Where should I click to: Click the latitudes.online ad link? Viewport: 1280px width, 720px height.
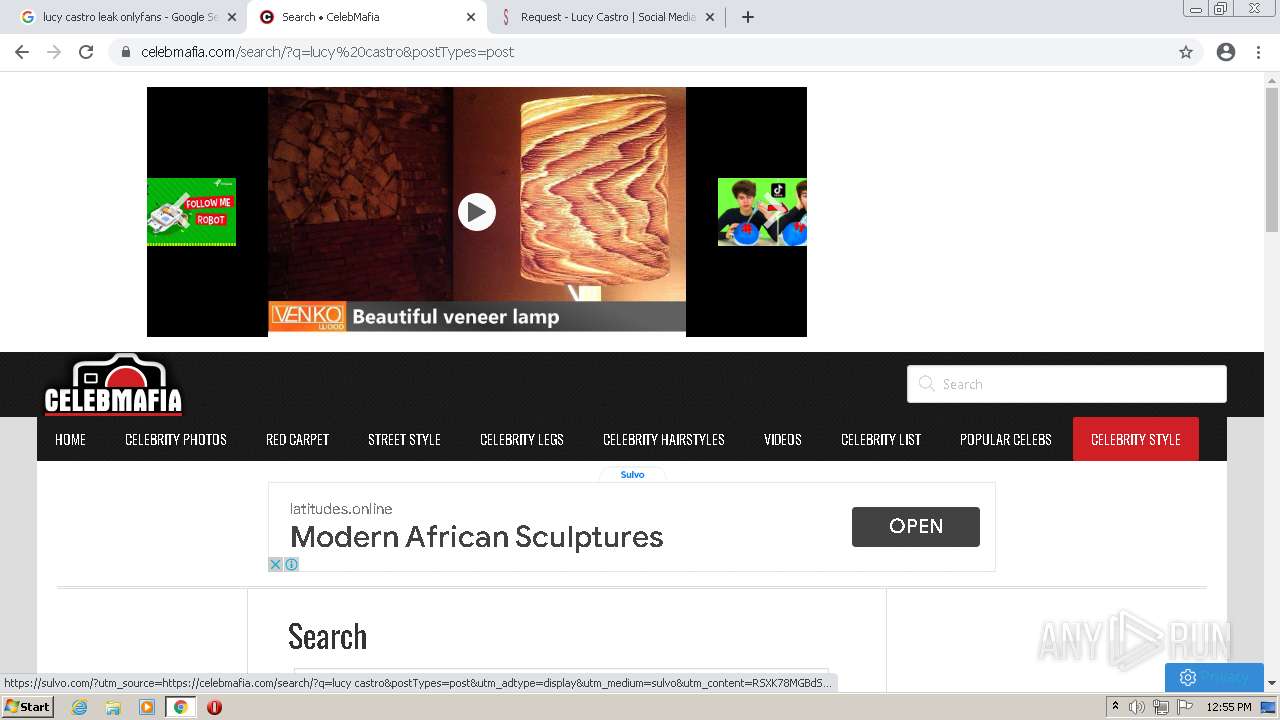(x=341, y=509)
